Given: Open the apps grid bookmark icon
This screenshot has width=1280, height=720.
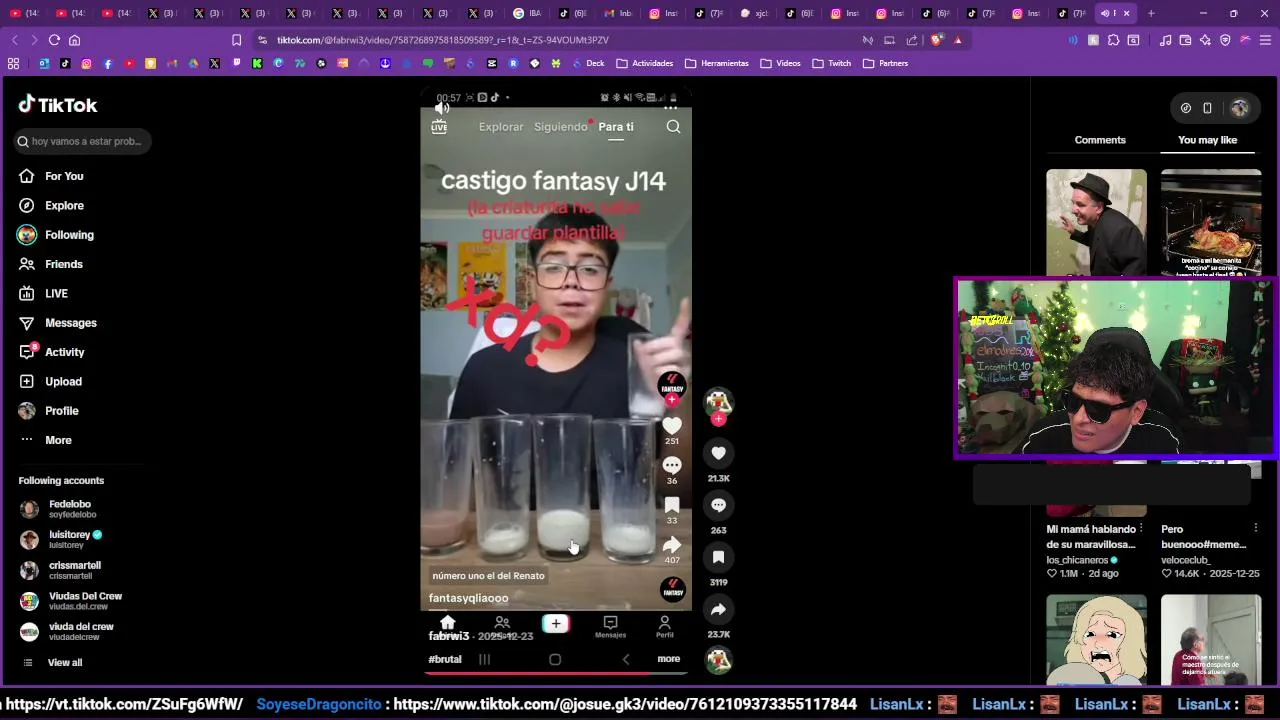Looking at the screenshot, I should pyautogui.click(x=13, y=63).
